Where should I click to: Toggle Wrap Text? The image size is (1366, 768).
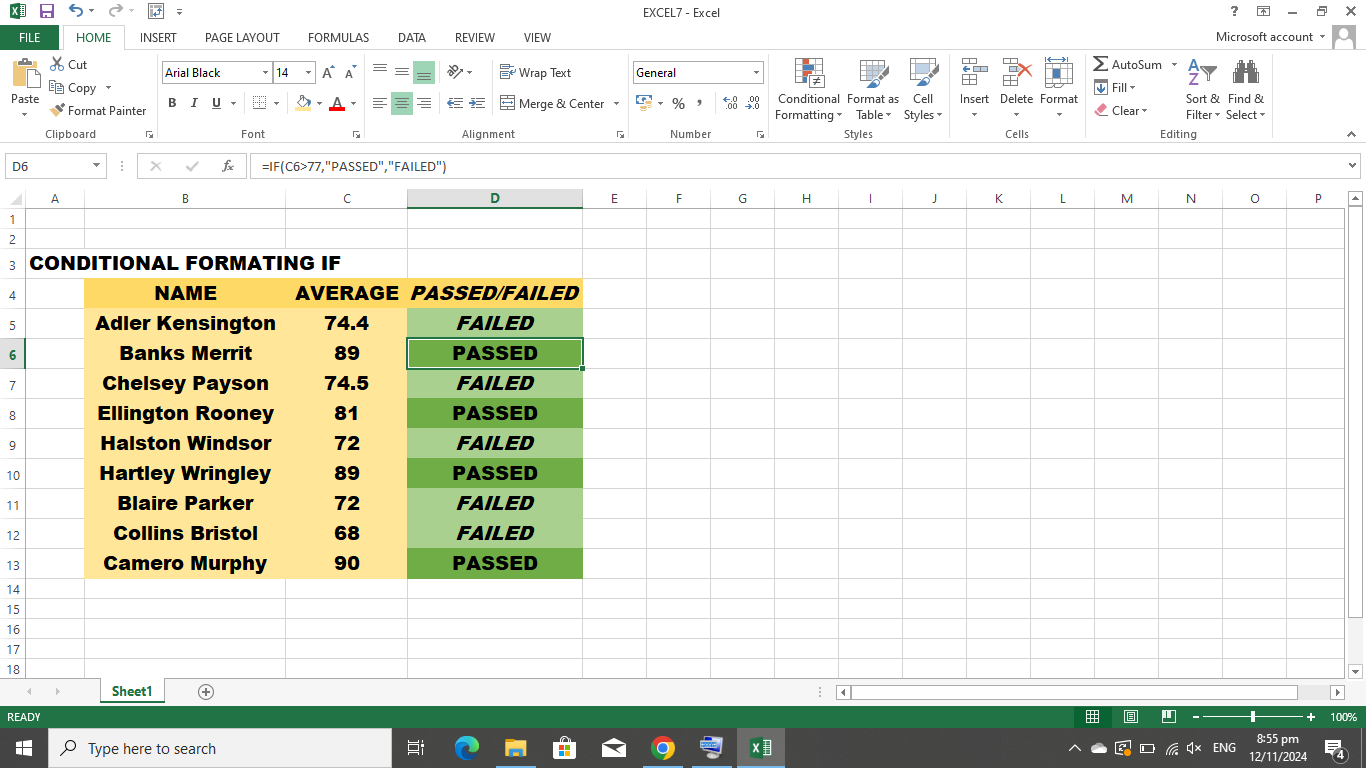535,73
